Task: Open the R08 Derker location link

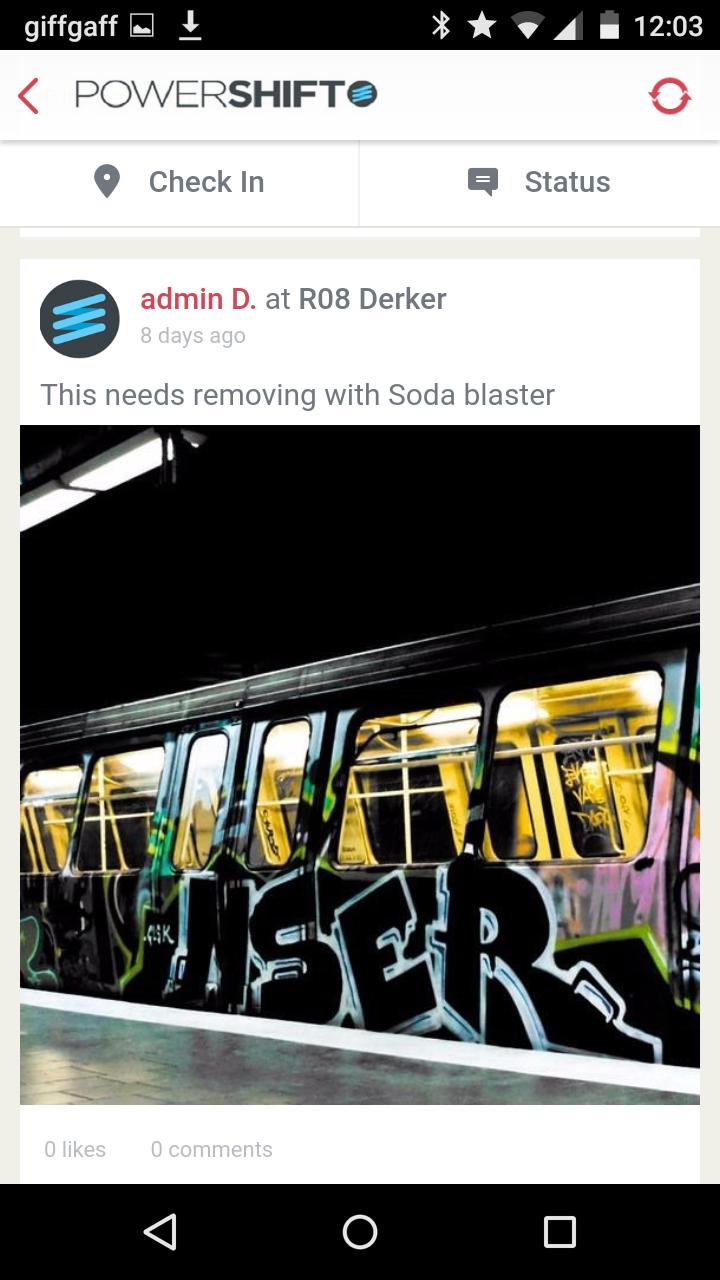Action: click(x=372, y=299)
